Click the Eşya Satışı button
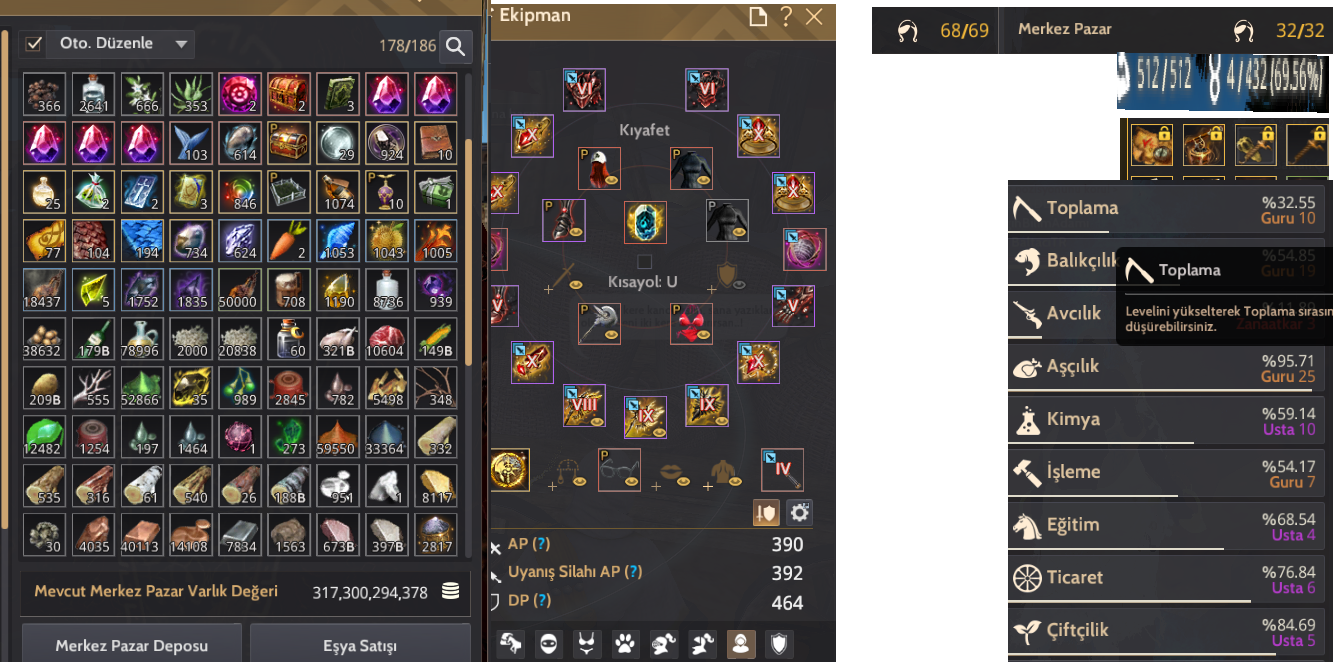The height and width of the screenshot is (662, 1333). coord(360,644)
